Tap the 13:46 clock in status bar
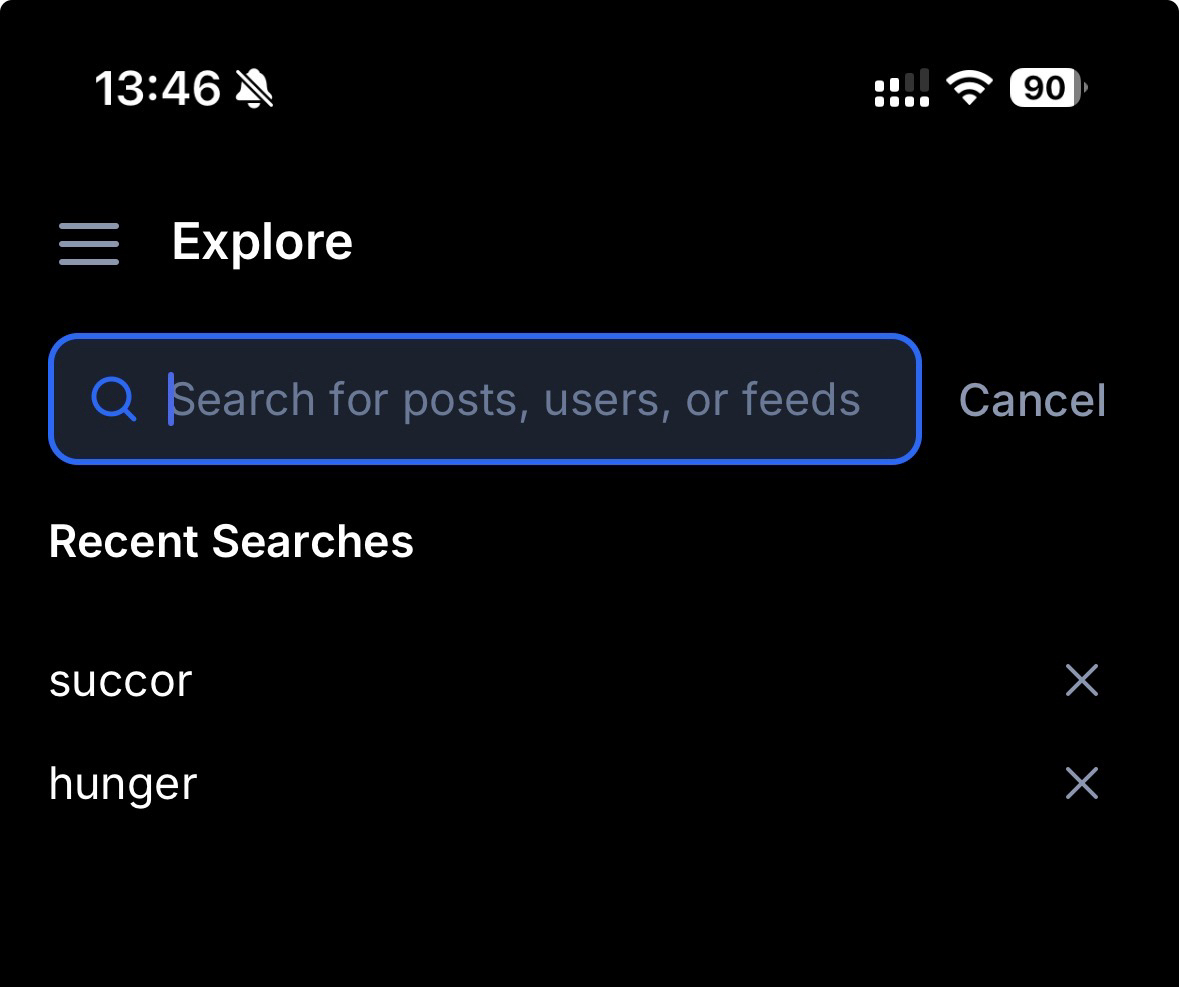This screenshot has height=987, width=1179. tap(157, 89)
